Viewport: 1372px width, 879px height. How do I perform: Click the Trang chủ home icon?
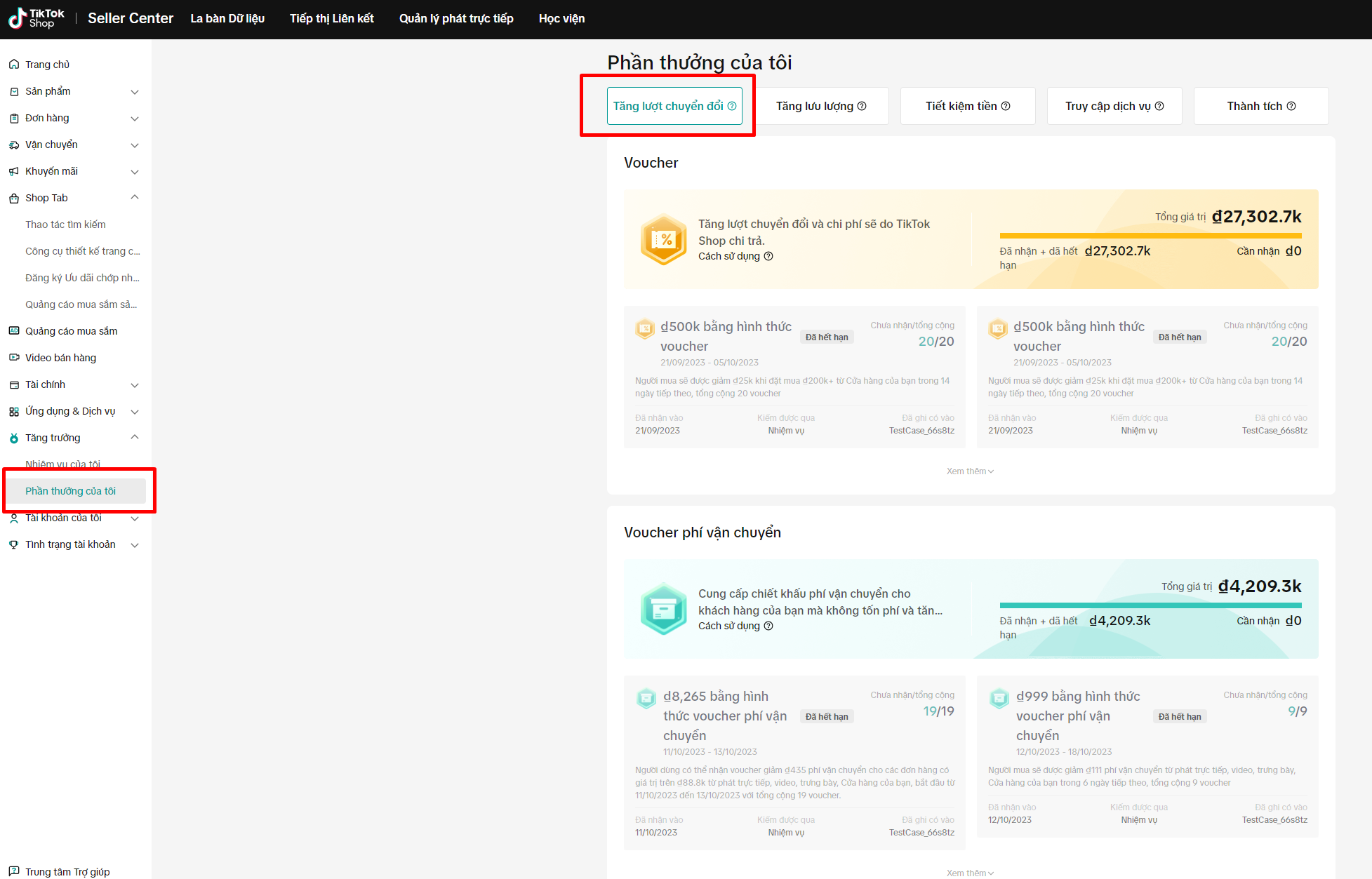(x=14, y=65)
